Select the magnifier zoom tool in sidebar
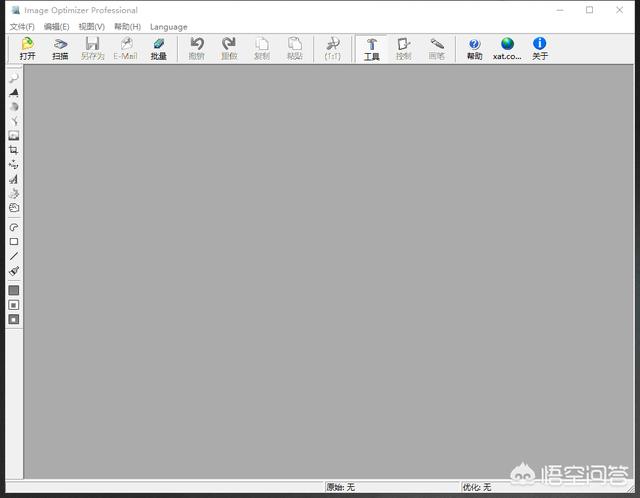This screenshot has height=498, width=640. click(14, 78)
